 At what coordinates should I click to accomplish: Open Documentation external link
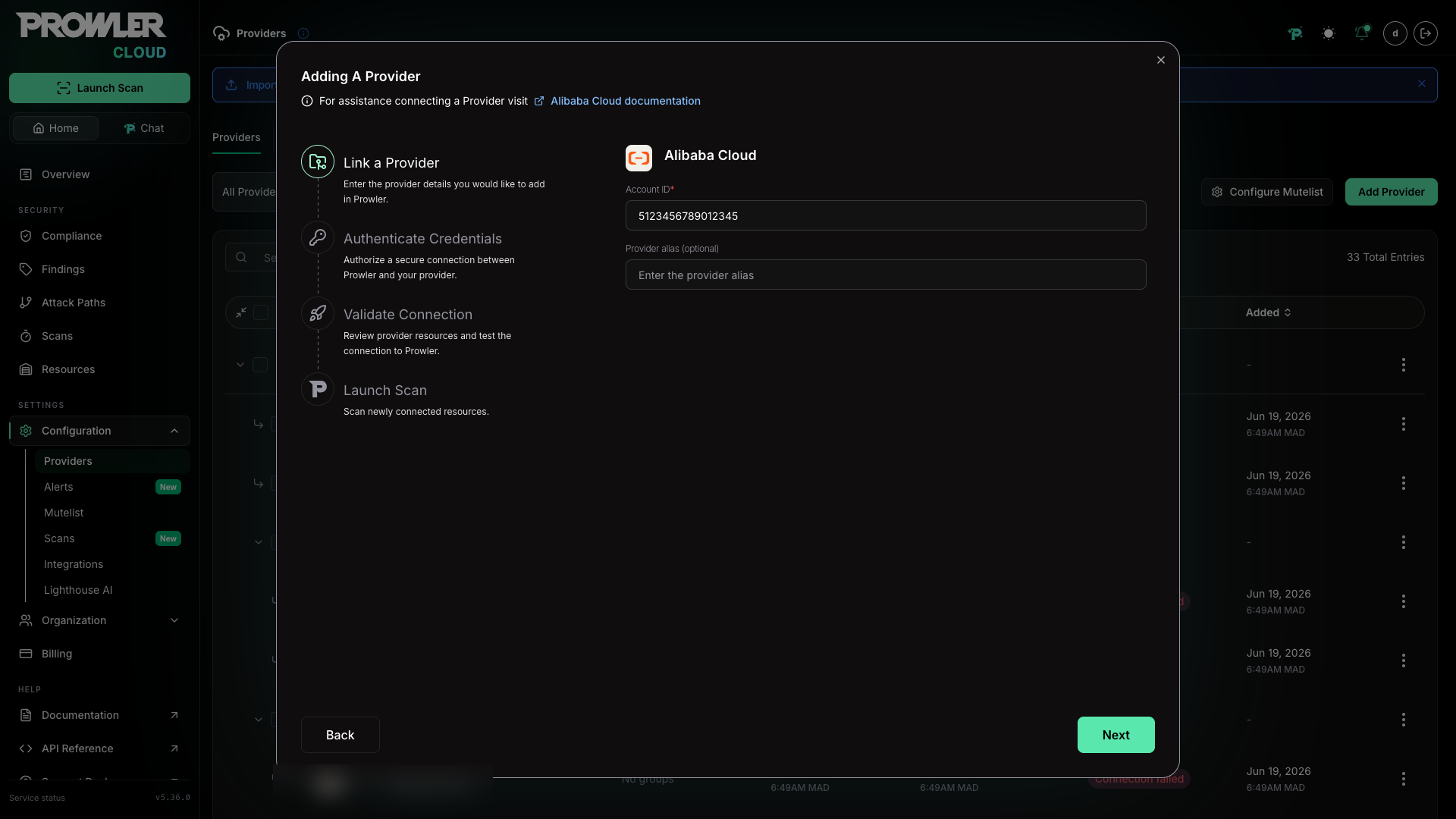tap(99, 715)
